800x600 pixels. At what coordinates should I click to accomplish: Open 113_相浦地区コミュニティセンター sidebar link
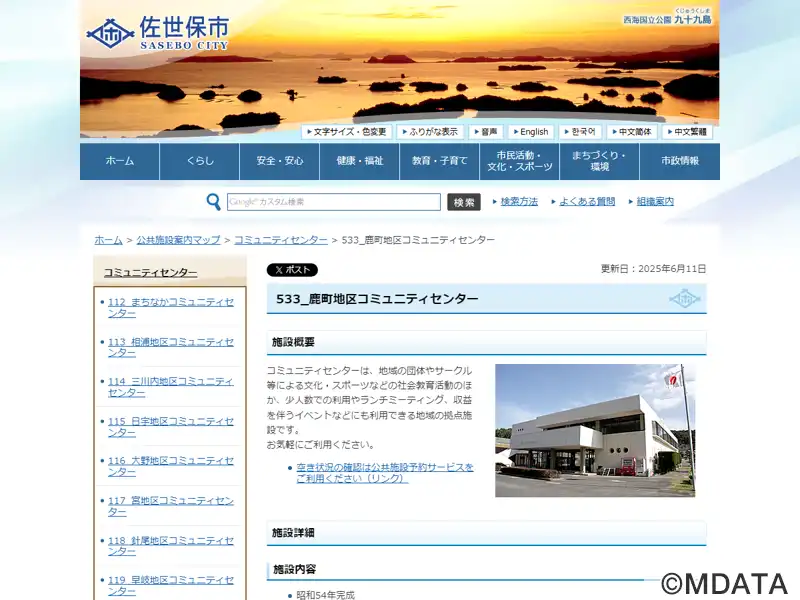pyautogui.click(x=170, y=347)
